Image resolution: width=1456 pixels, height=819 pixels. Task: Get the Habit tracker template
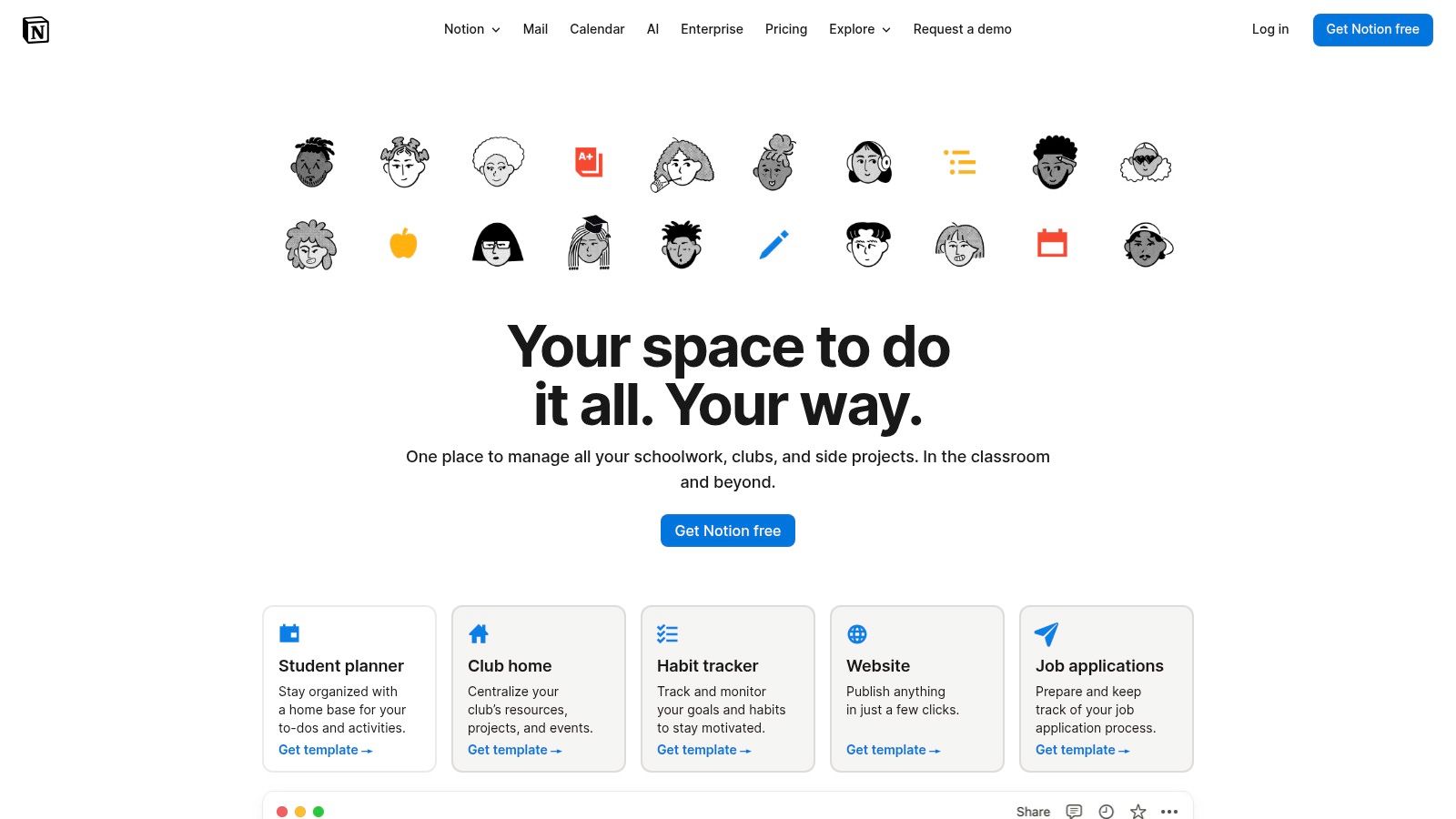click(703, 750)
